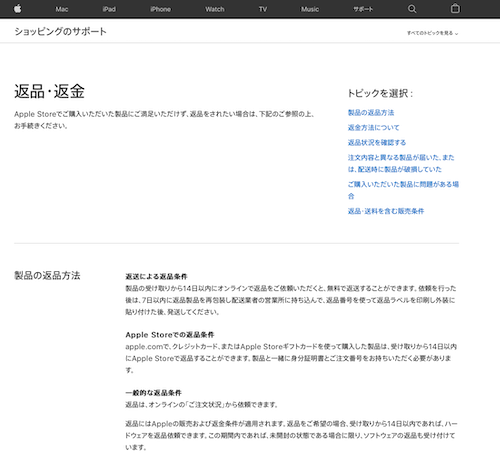Click the text 返品は、オンラインの「ご注文状況」から依頼できます
500x461 pixels.
[x=201, y=405]
